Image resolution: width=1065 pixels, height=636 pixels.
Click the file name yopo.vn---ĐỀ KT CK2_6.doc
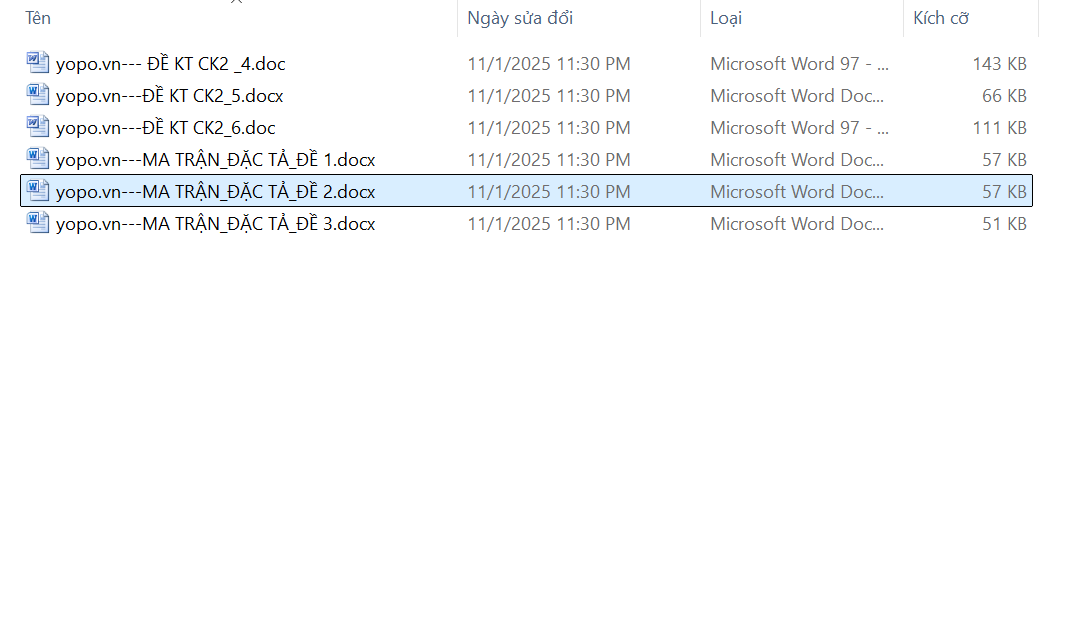165,128
